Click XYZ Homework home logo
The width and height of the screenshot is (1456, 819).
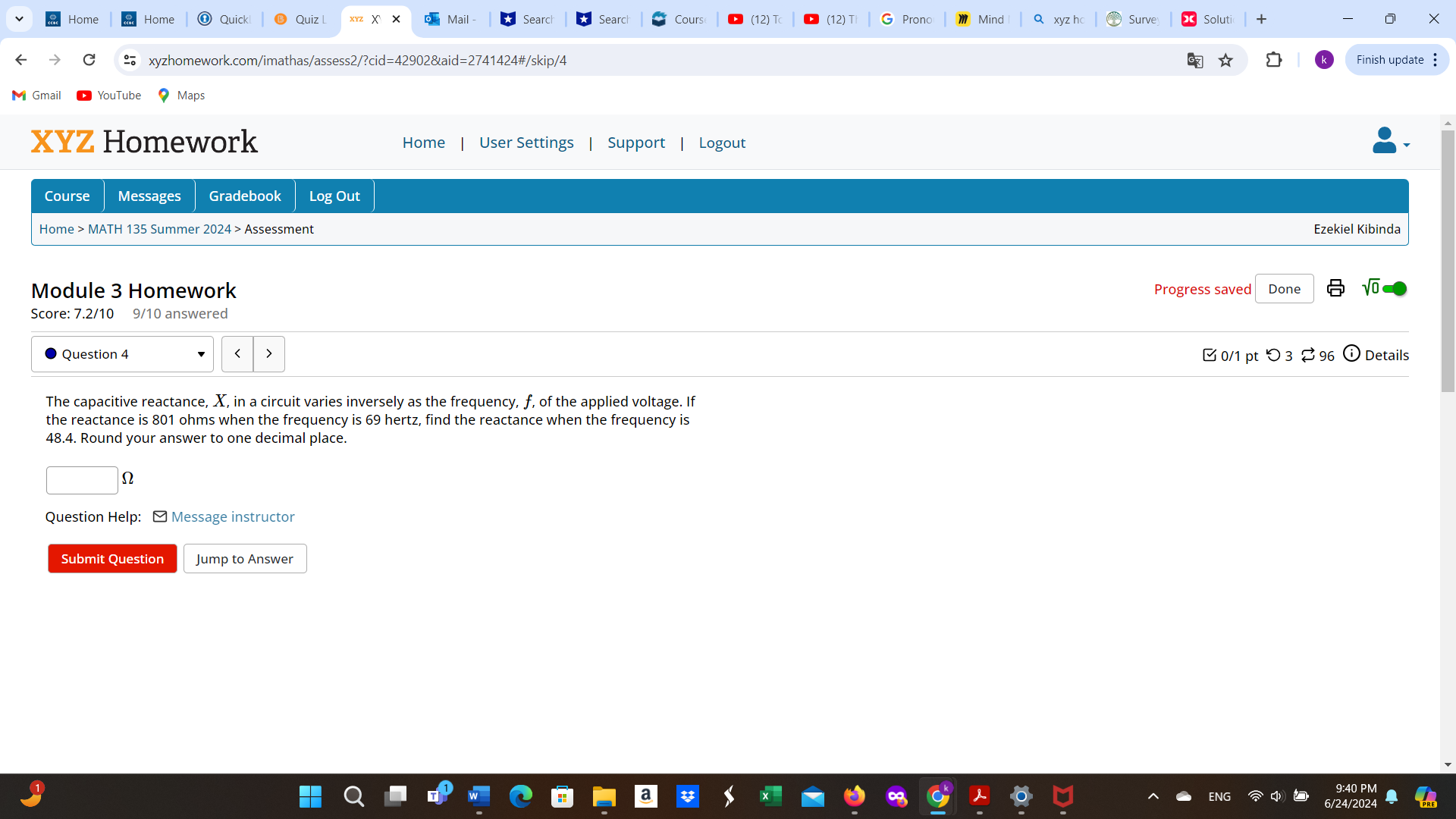(x=144, y=142)
